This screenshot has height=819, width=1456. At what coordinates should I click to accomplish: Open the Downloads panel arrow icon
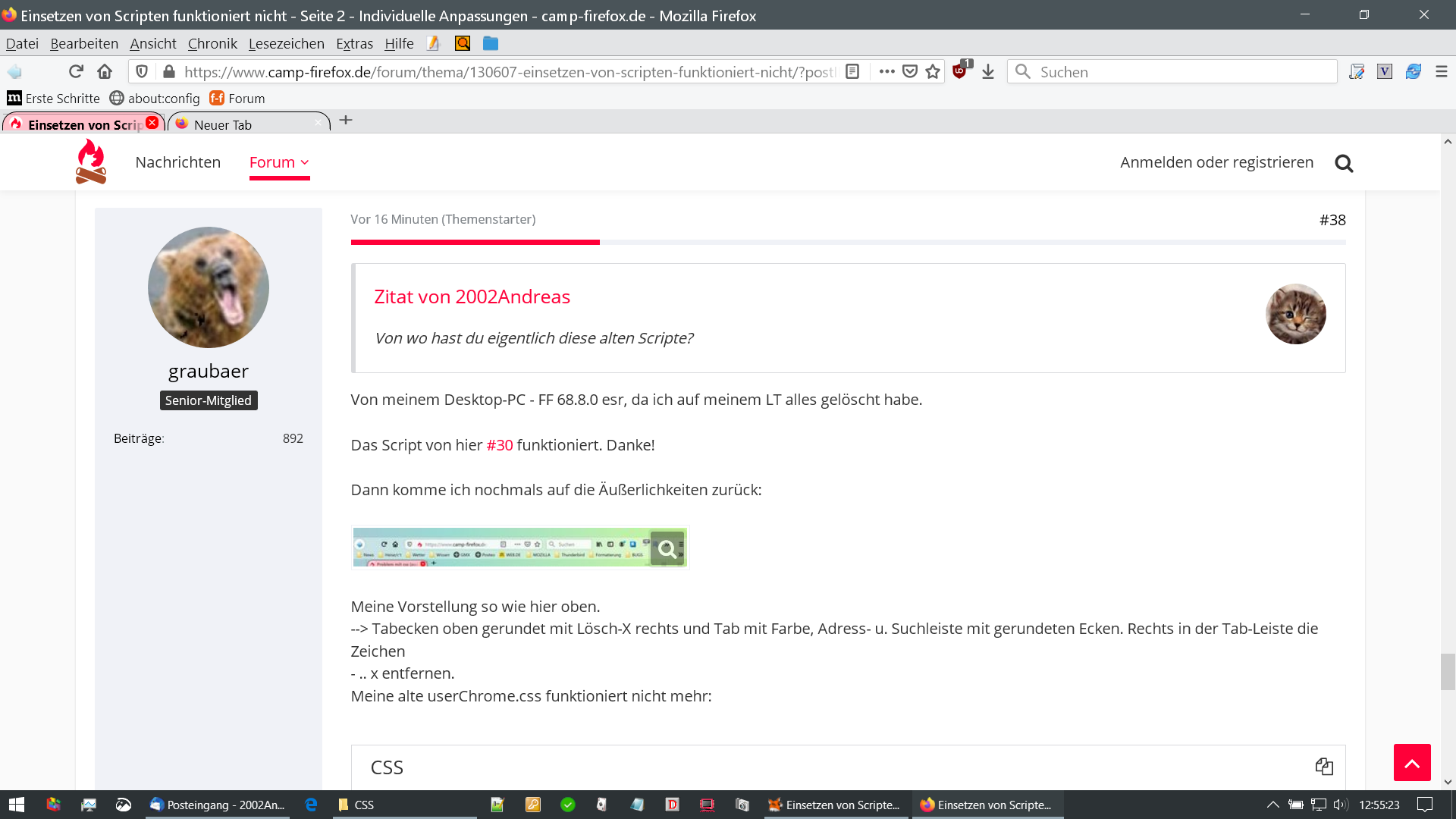988,71
